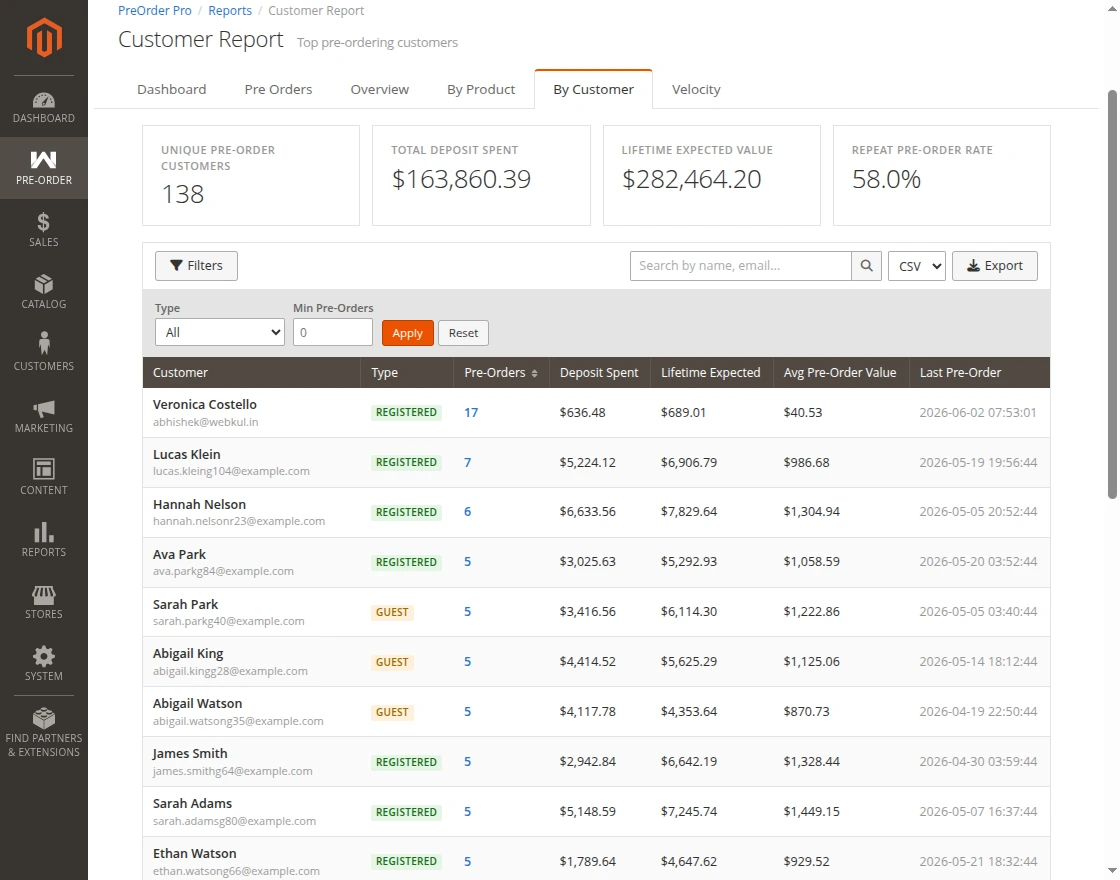Select email lucas.kleing104@example.com
This screenshot has width=1120, height=880.
[231, 471]
